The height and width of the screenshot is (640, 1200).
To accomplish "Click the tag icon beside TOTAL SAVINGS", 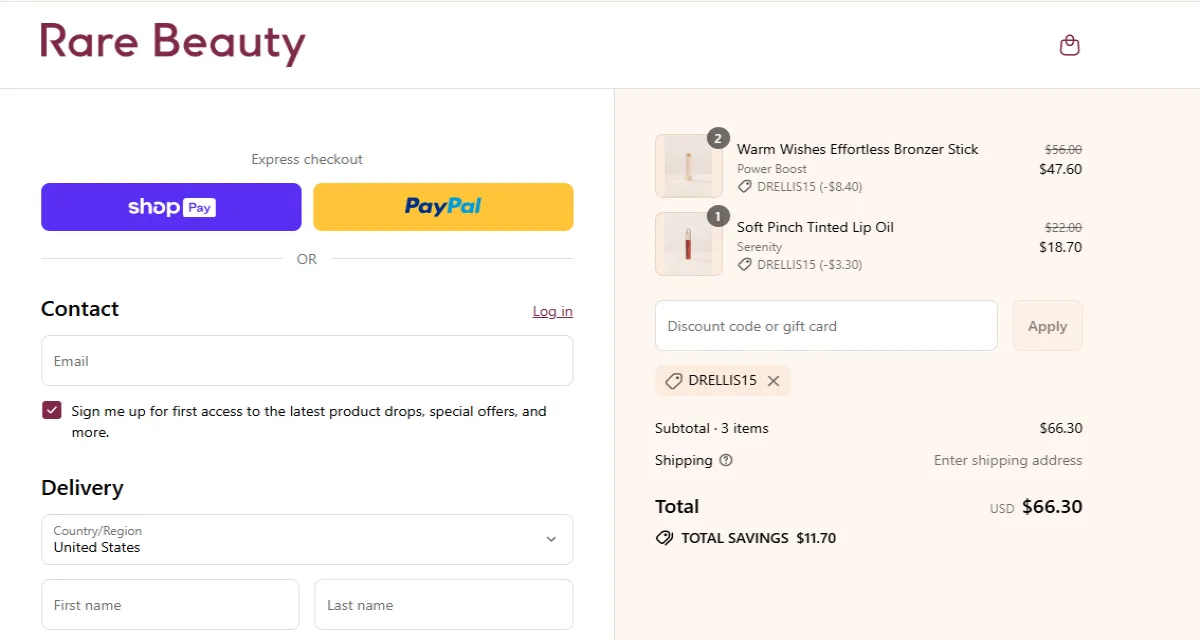I will (x=664, y=538).
